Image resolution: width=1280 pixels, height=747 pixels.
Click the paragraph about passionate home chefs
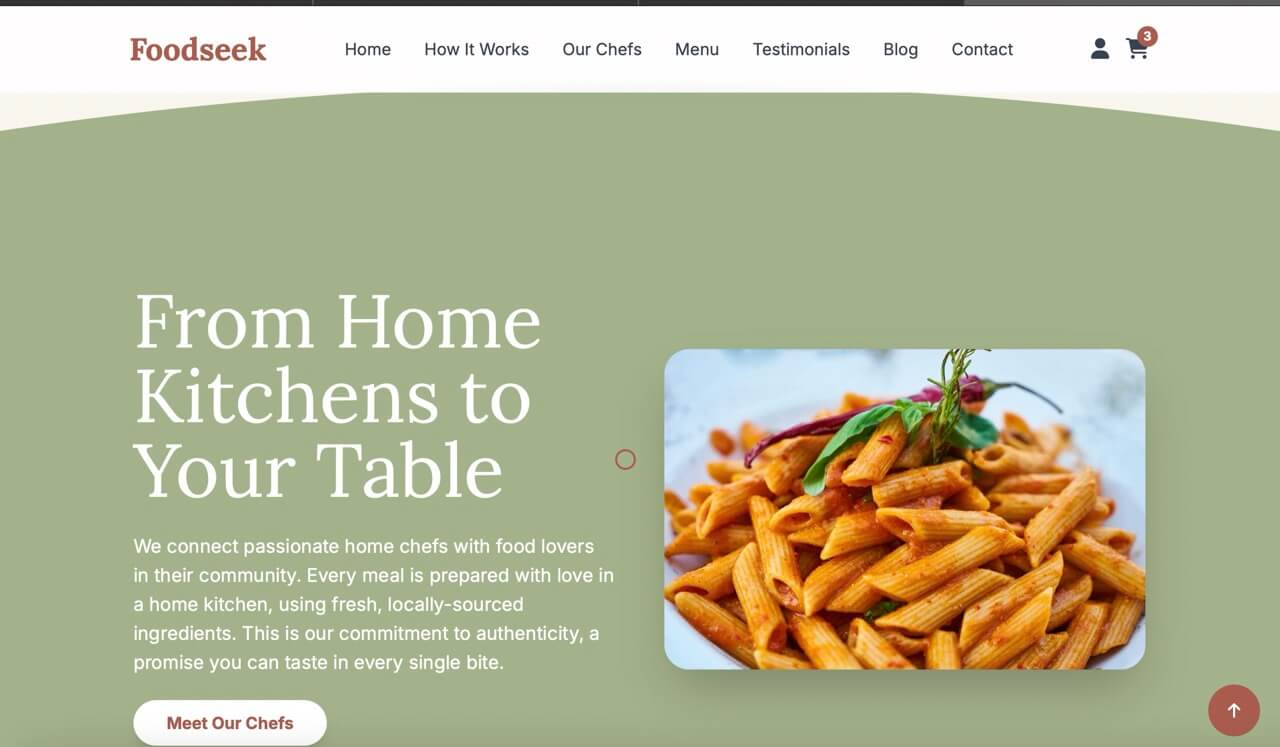coord(374,604)
